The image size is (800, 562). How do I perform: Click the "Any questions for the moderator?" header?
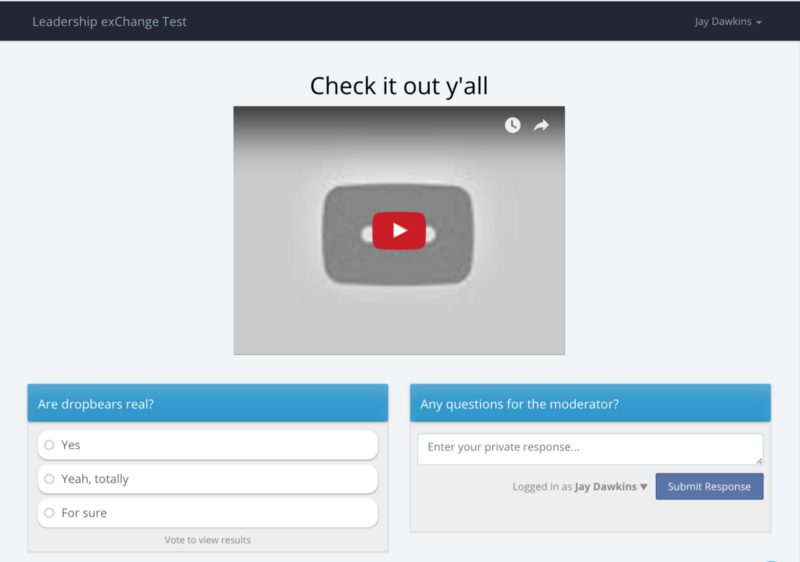coord(590,404)
